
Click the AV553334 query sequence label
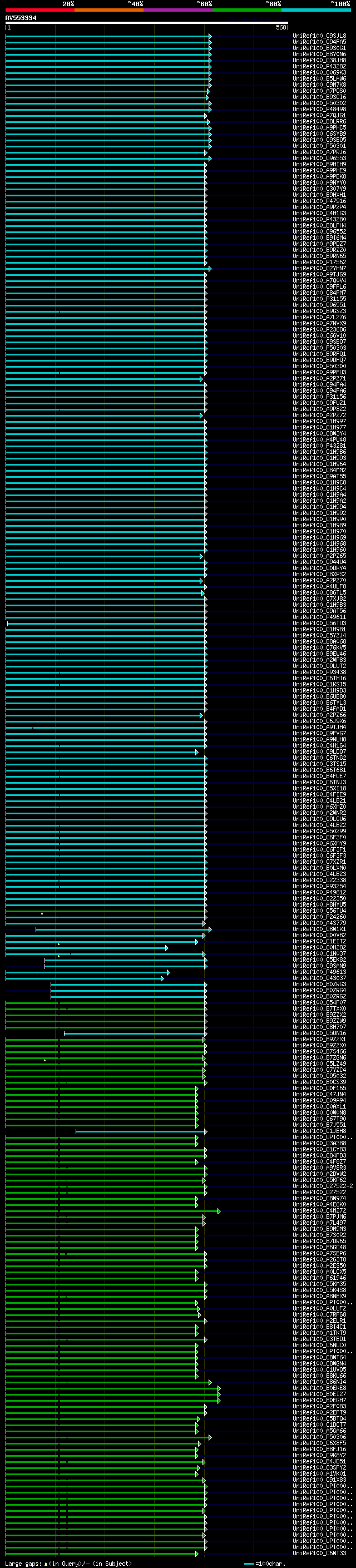point(21,18)
